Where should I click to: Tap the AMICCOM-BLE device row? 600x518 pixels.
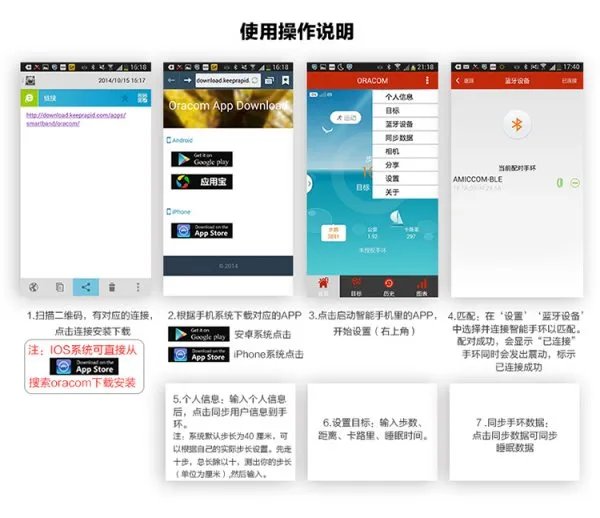point(517,183)
